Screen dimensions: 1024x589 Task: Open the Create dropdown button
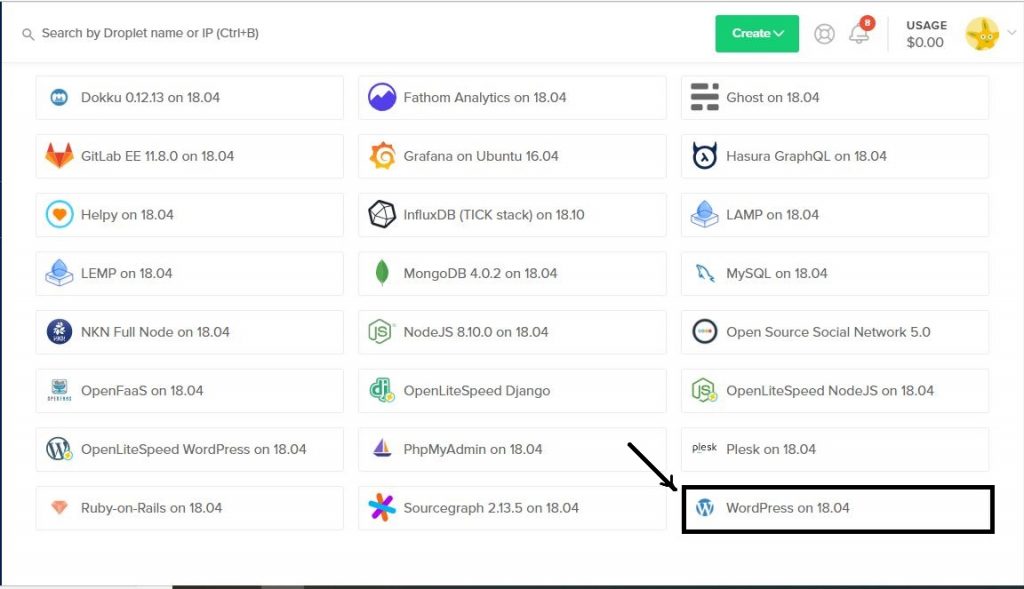[757, 33]
